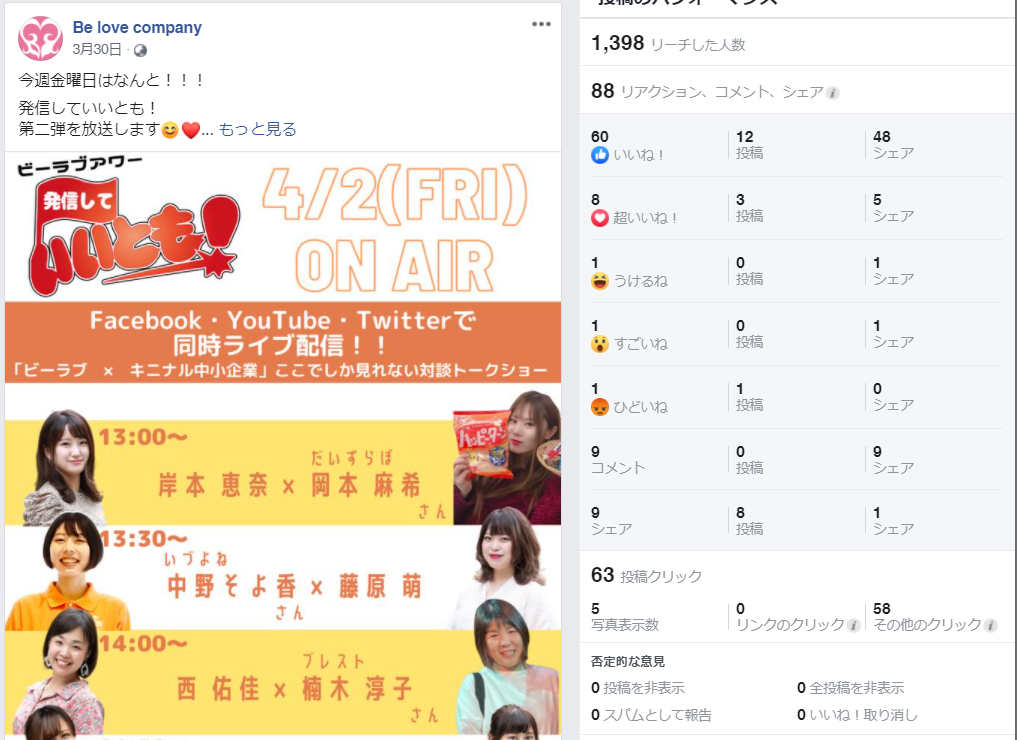This screenshot has width=1017, height=740.
Task: Click info icon next to その他のクリック
Action: point(990,625)
